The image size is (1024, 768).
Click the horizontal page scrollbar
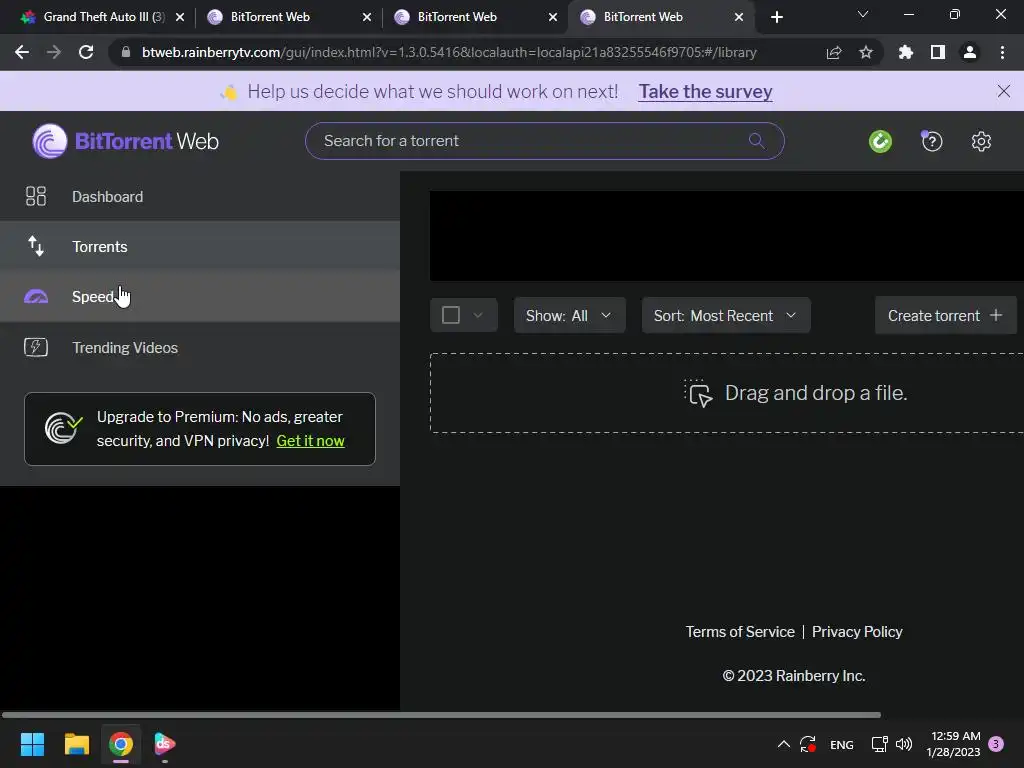tap(441, 715)
